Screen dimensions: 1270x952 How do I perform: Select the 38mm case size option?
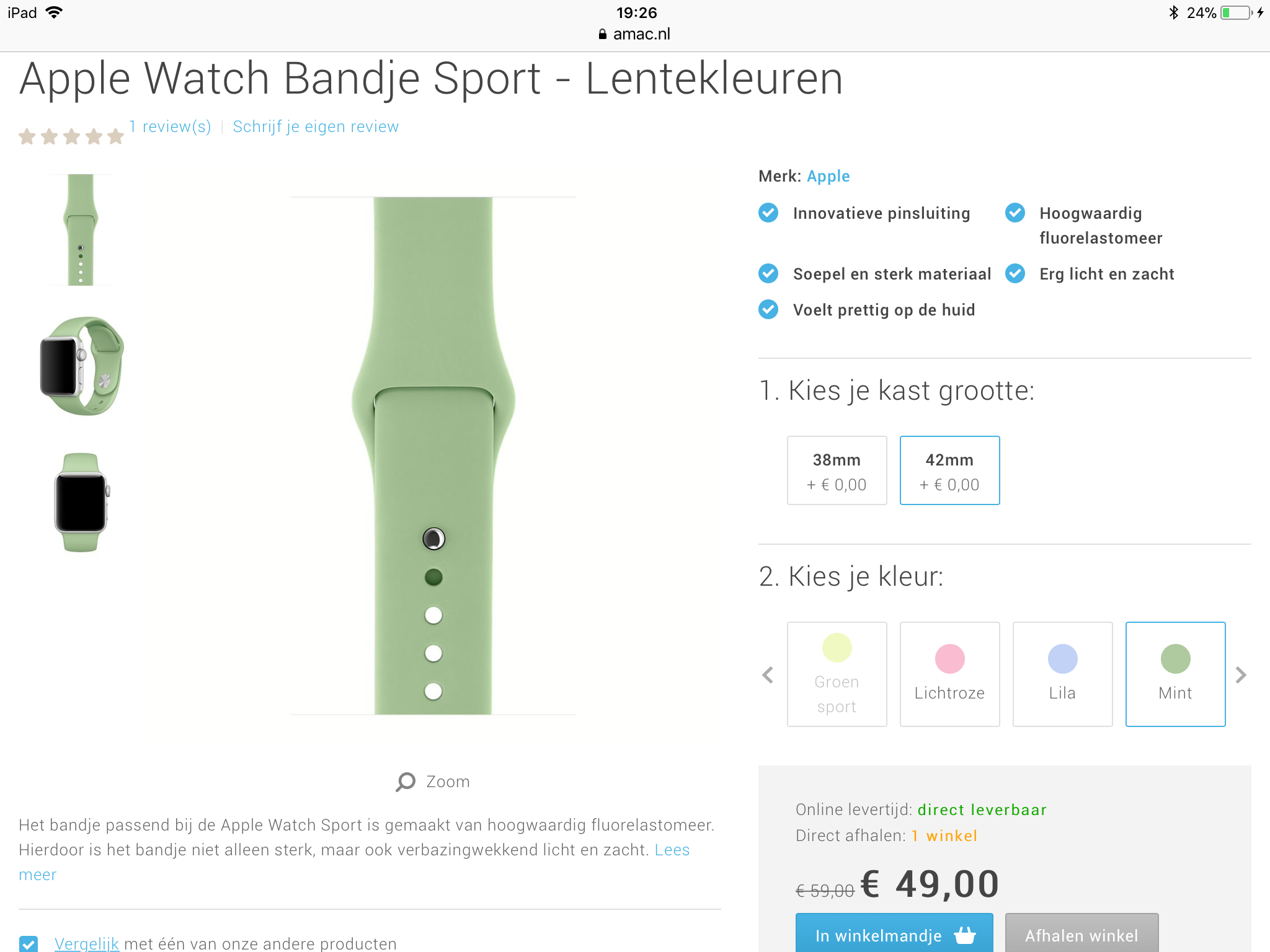tap(837, 470)
